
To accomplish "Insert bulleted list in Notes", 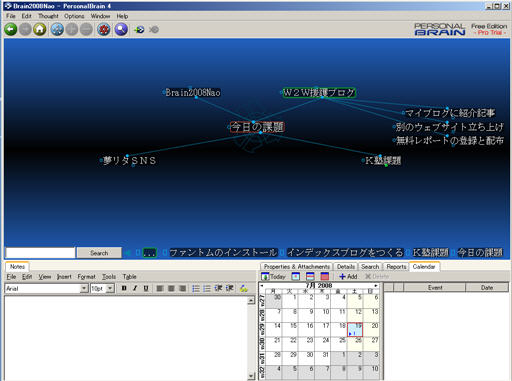I will tap(196, 288).
